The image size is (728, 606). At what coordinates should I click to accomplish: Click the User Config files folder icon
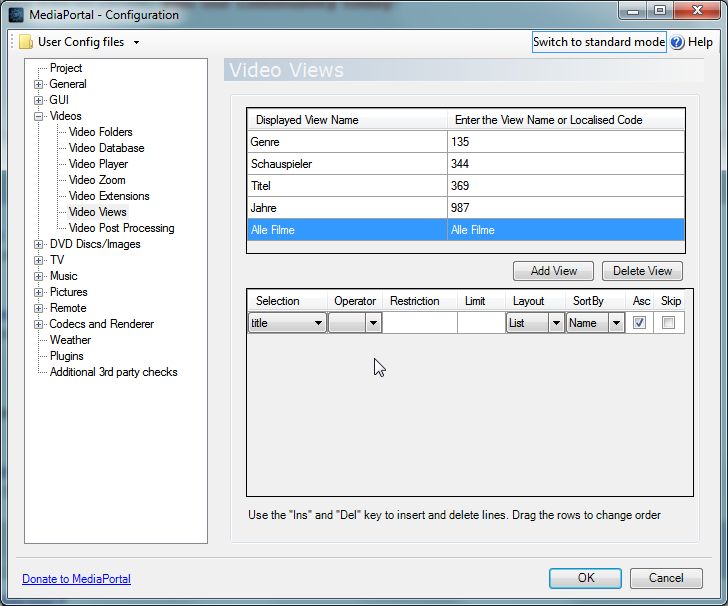[25, 42]
